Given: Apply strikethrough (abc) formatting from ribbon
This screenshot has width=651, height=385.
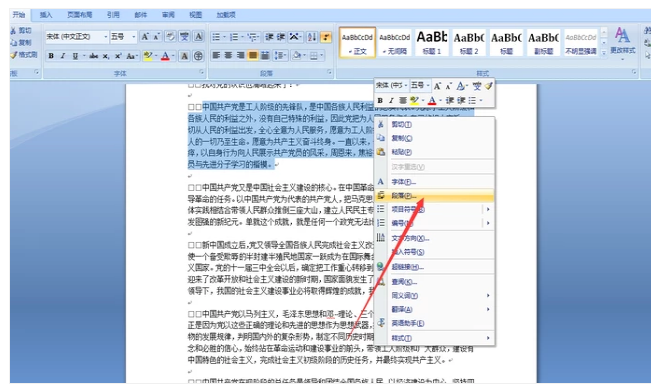Looking at the screenshot, I should (94, 56).
